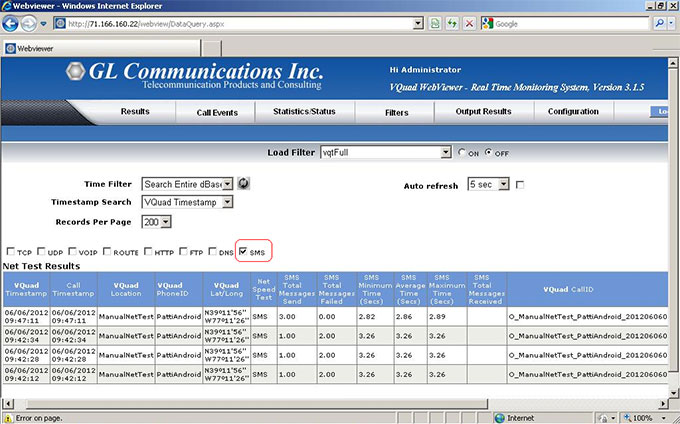Open the search provider options arrow
The height and width of the screenshot is (424, 680).
(x=672, y=24)
